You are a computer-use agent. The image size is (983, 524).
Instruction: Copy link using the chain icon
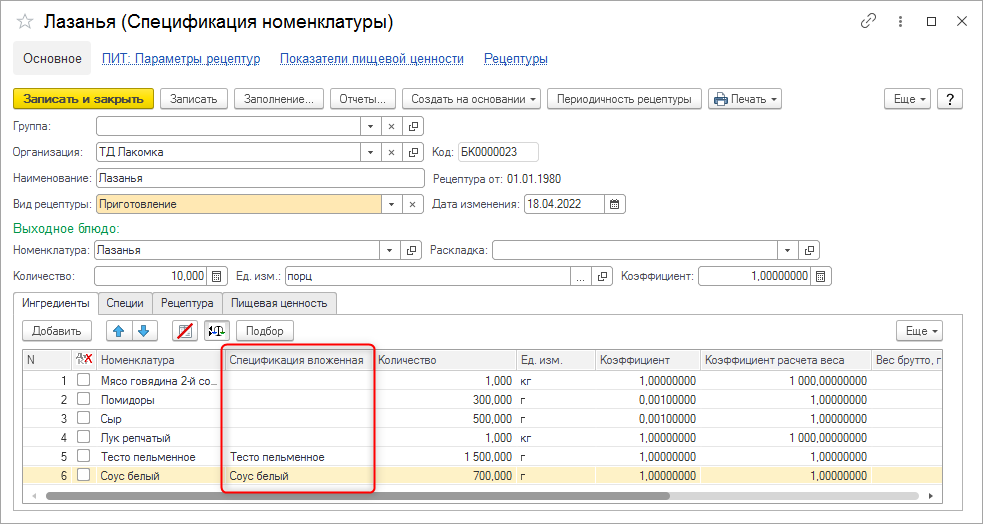(x=869, y=22)
